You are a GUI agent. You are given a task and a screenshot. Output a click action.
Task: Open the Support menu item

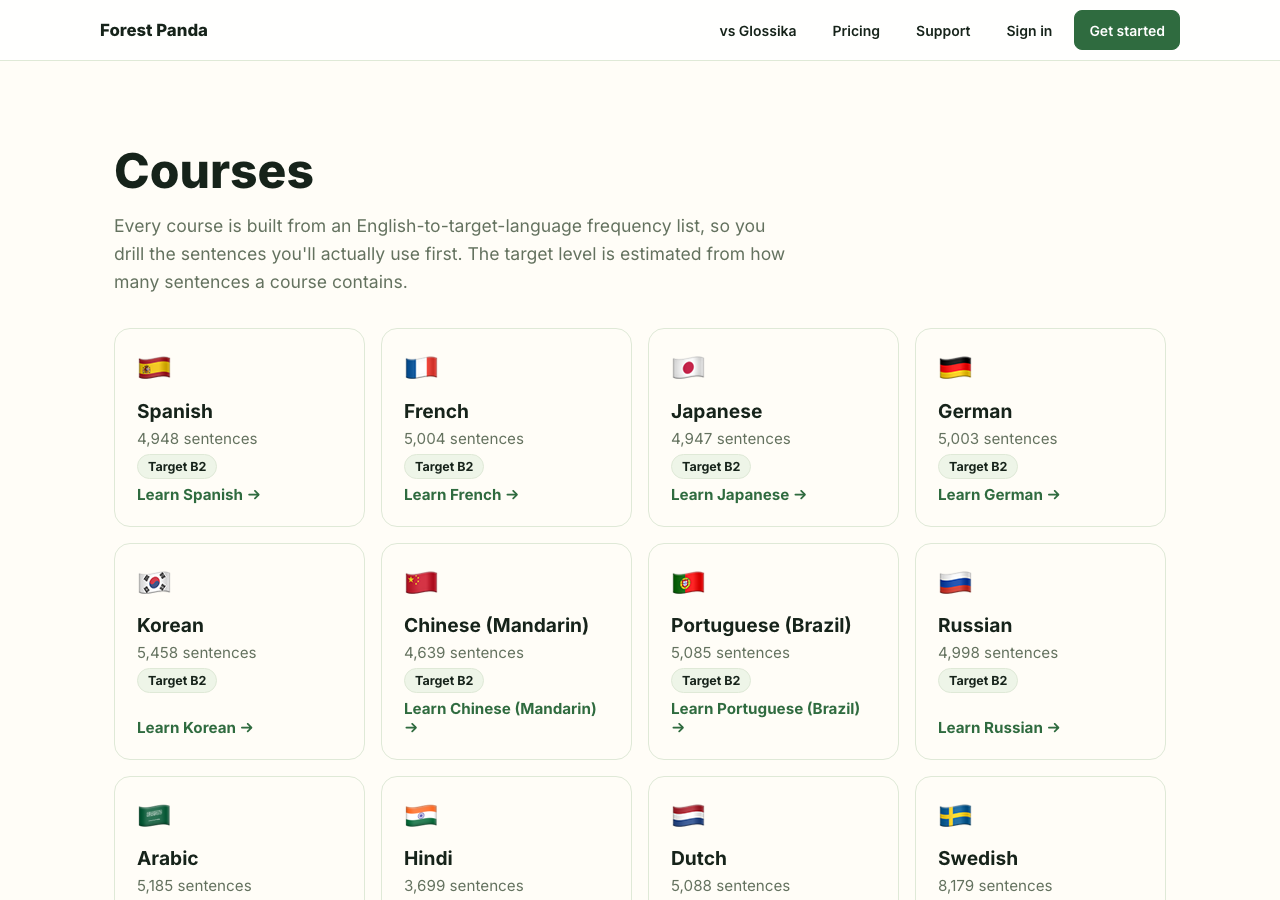pos(943,31)
